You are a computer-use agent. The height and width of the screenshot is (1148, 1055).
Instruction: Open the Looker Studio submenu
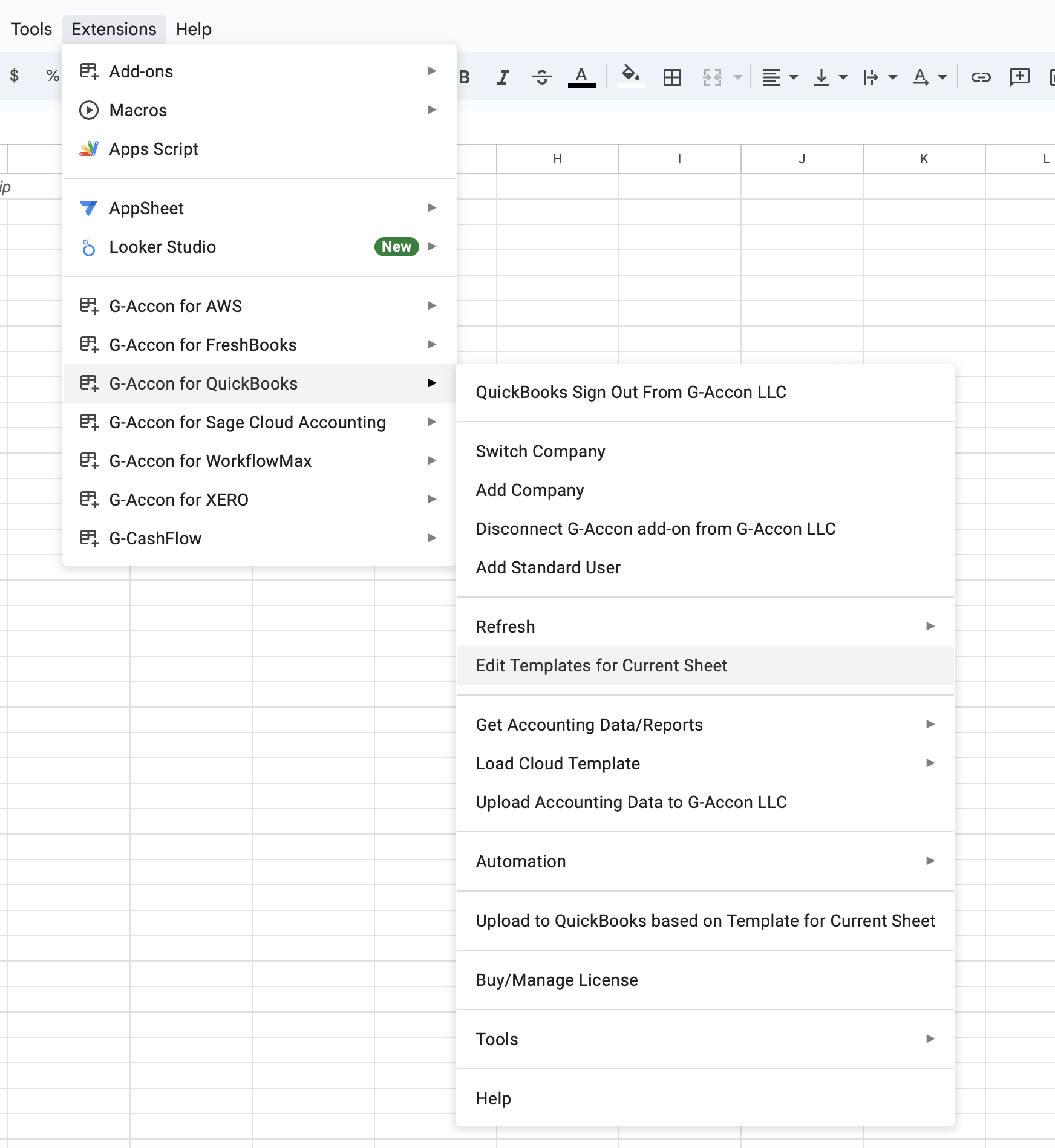pyautogui.click(x=260, y=247)
